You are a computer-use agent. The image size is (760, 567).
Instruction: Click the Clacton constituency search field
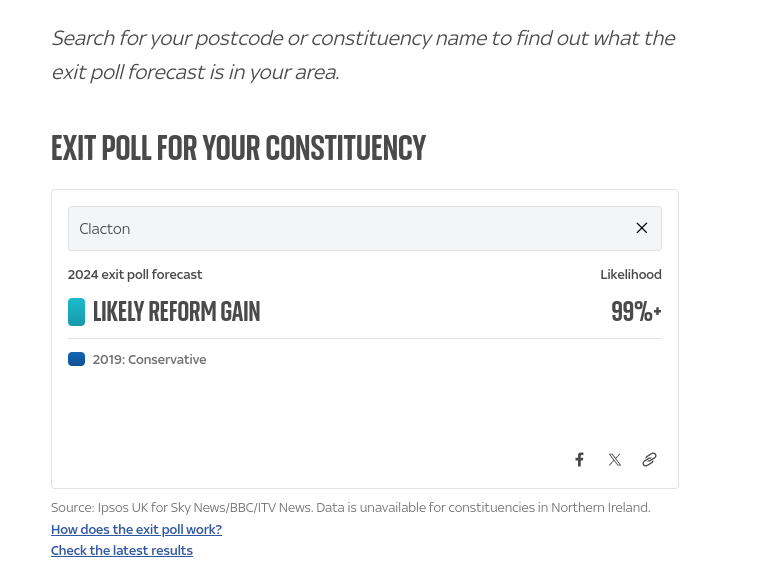tap(364, 228)
